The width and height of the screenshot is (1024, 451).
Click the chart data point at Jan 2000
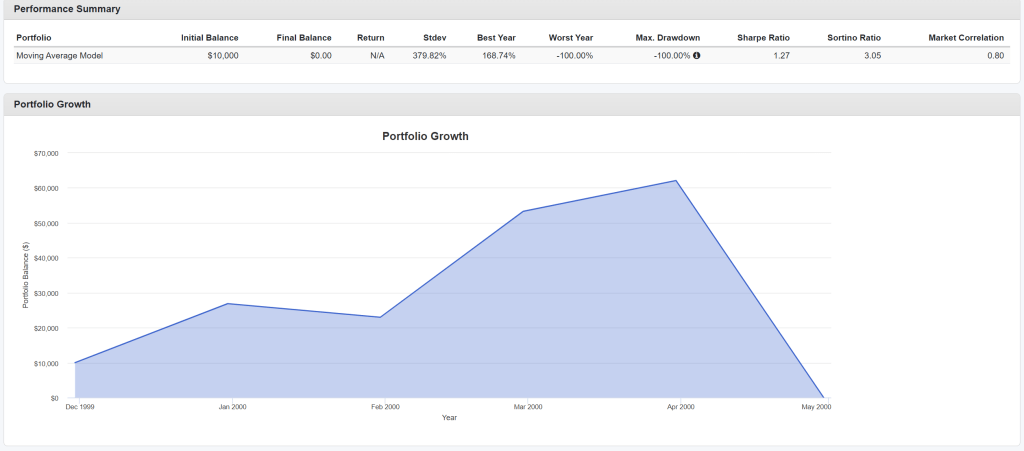click(227, 303)
